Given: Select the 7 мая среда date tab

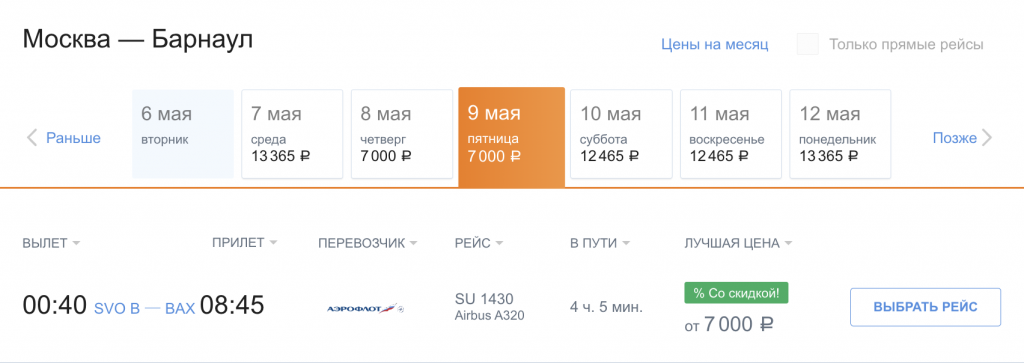Looking at the screenshot, I should point(292,134).
